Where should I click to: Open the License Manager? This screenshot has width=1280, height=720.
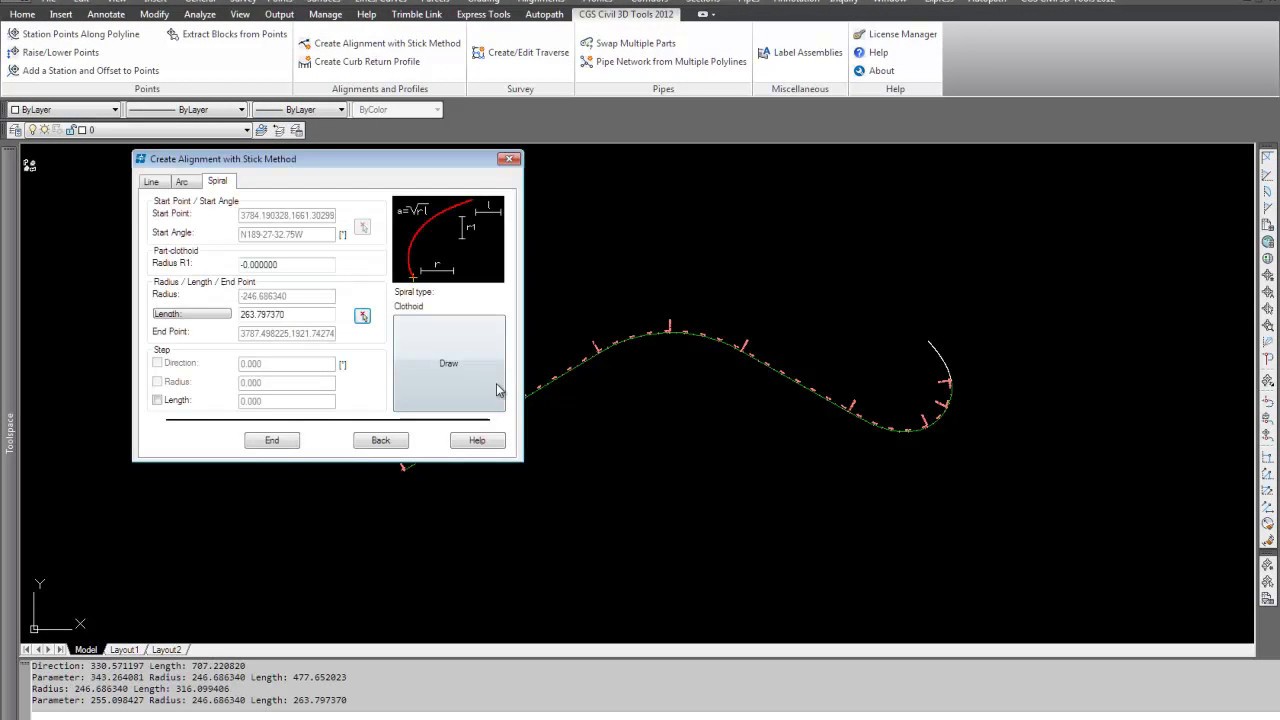[x=895, y=34]
